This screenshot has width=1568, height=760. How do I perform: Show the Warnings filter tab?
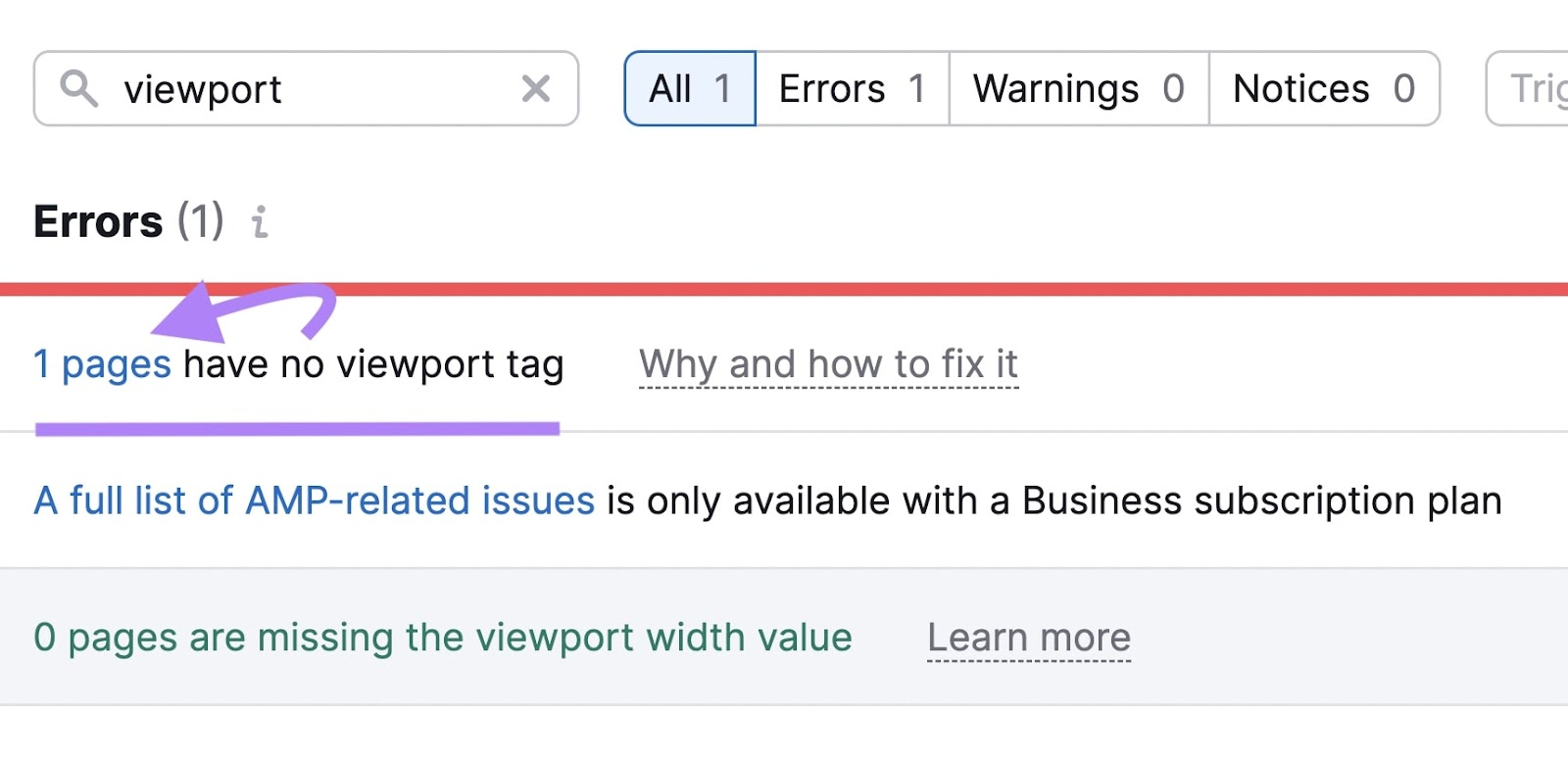click(1078, 89)
